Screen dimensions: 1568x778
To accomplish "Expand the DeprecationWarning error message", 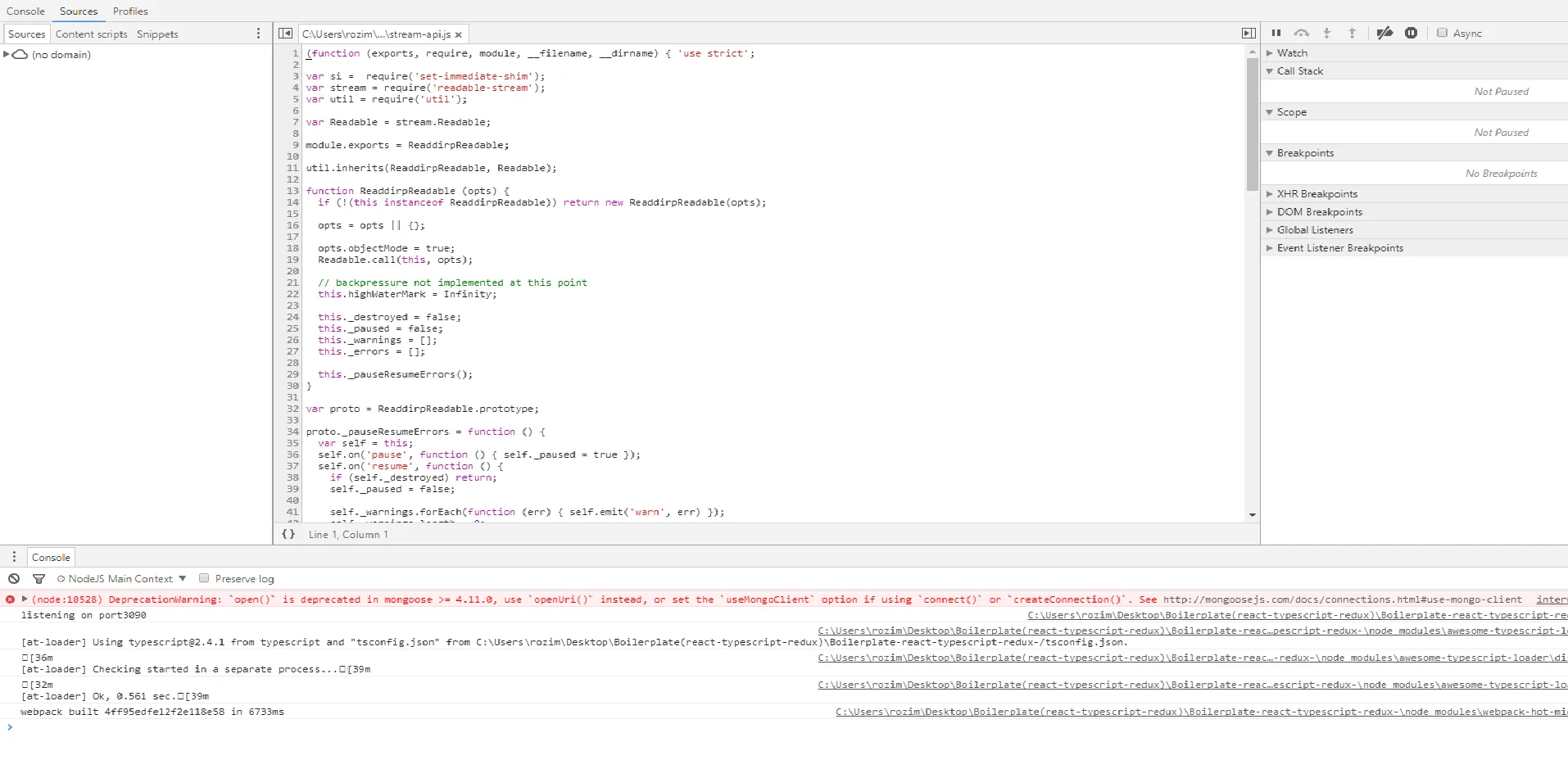I will click(x=25, y=599).
